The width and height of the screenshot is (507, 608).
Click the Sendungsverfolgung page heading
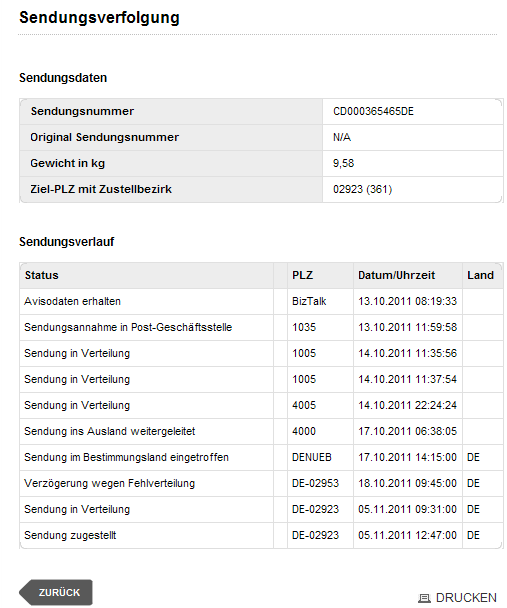tap(99, 17)
